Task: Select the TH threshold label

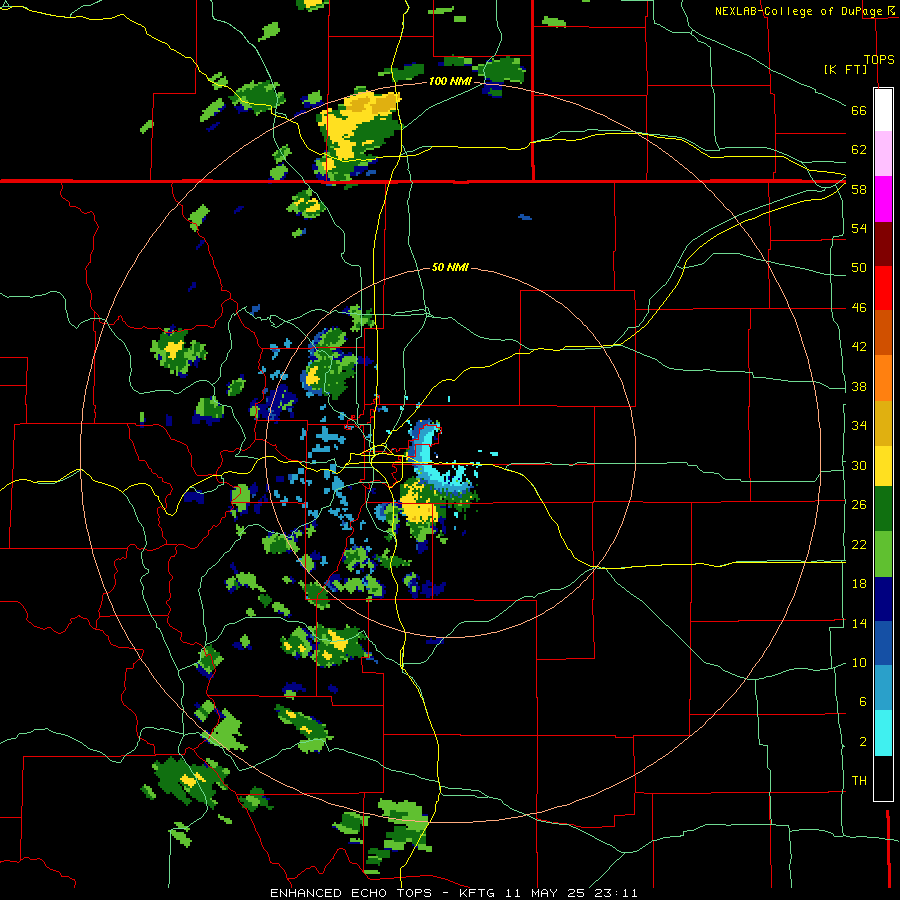Action: pos(859,781)
